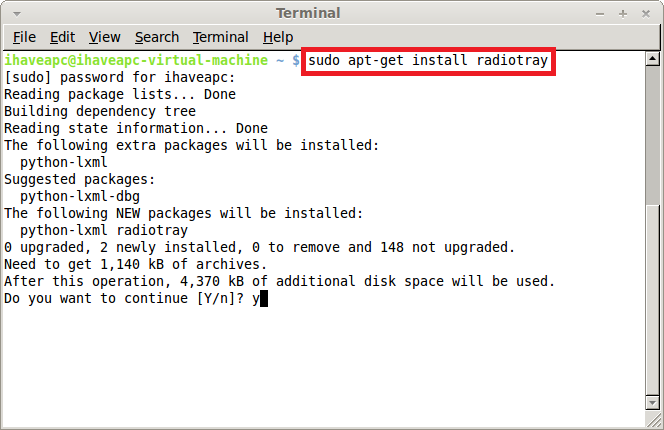The height and width of the screenshot is (430, 664).
Task: Click the black terminal cursor block
Action: (264, 299)
